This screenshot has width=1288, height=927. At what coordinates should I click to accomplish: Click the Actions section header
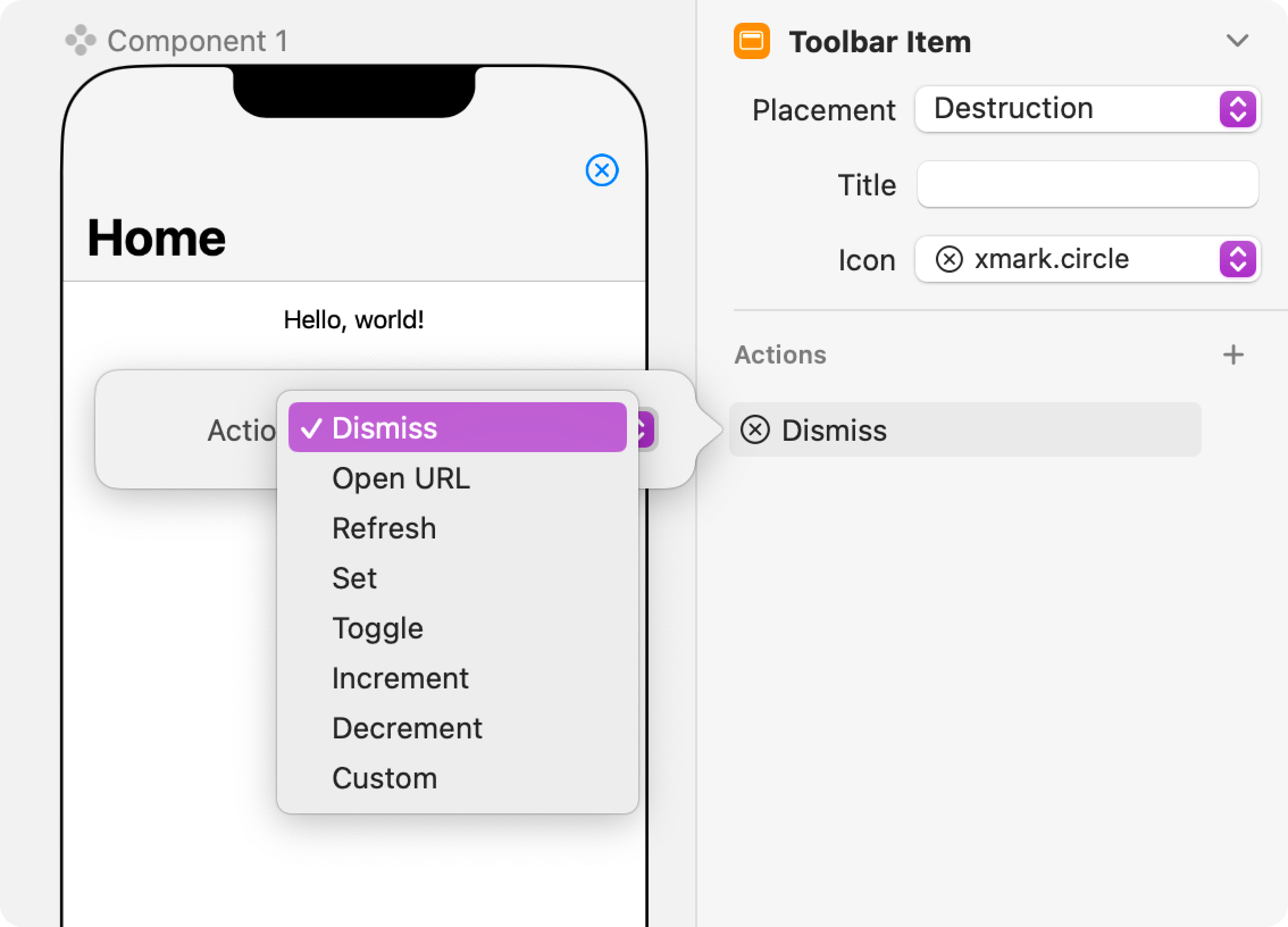[780, 355]
